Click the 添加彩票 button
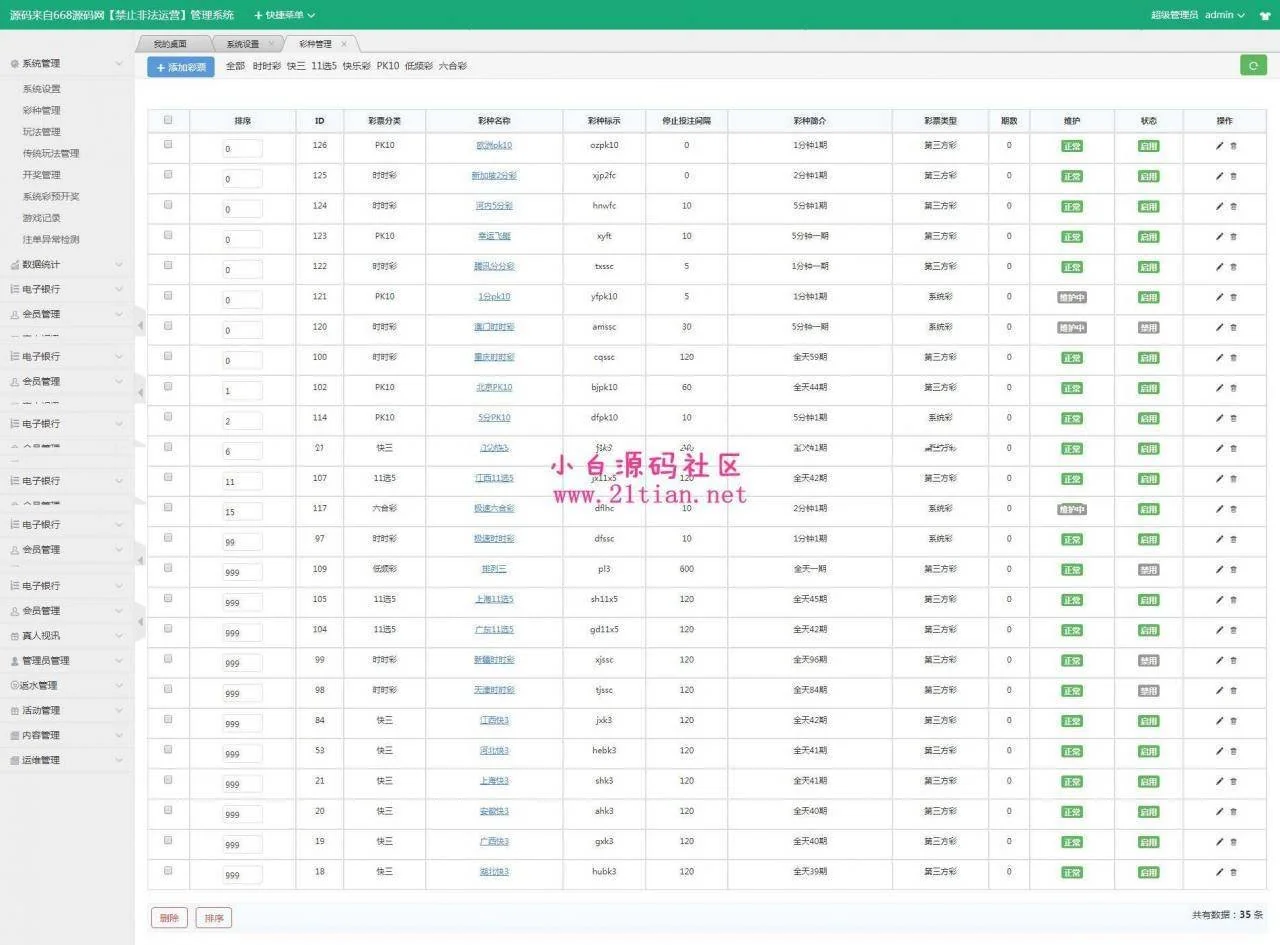This screenshot has width=1280, height=945. pos(181,67)
